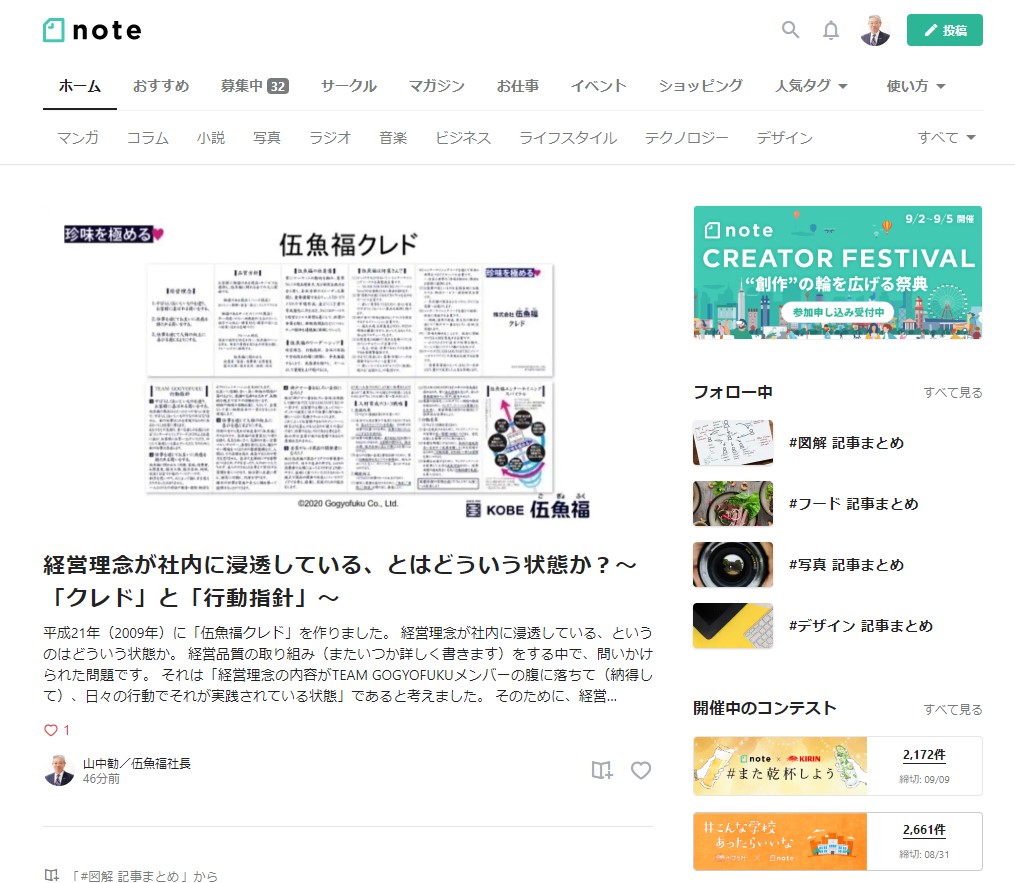Select the ビジネス category
This screenshot has height=883, width=1015.
pyautogui.click(x=463, y=138)
